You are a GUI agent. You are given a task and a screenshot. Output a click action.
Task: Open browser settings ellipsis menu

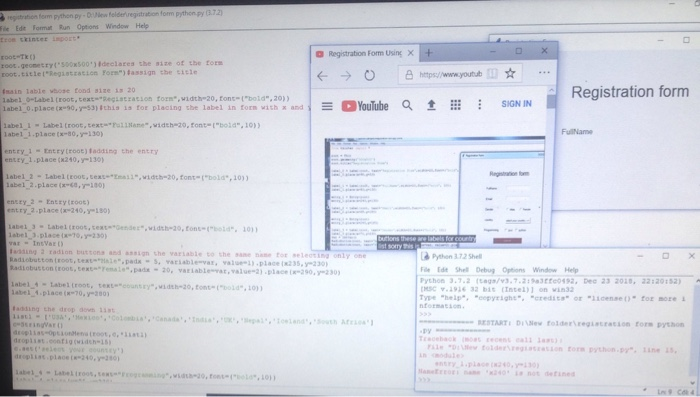(x=544, y=72)
